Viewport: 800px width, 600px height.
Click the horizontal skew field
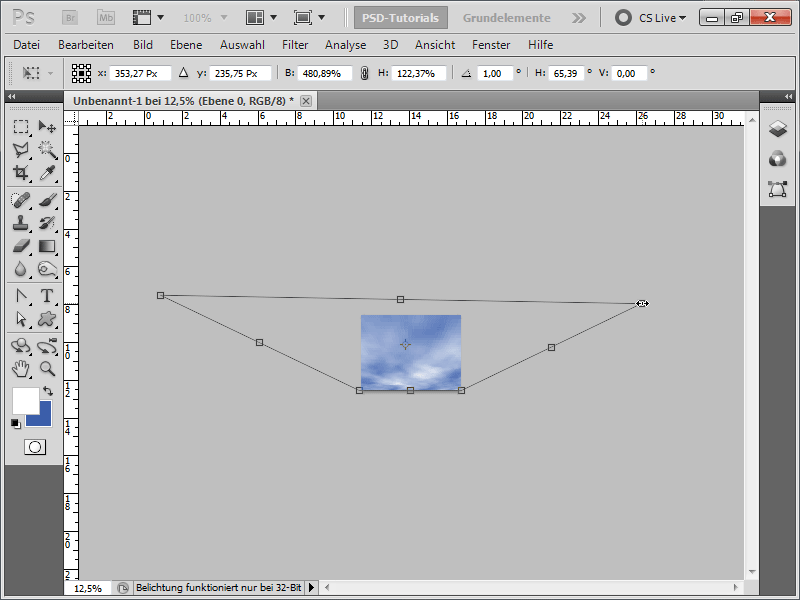coord(566,73)
